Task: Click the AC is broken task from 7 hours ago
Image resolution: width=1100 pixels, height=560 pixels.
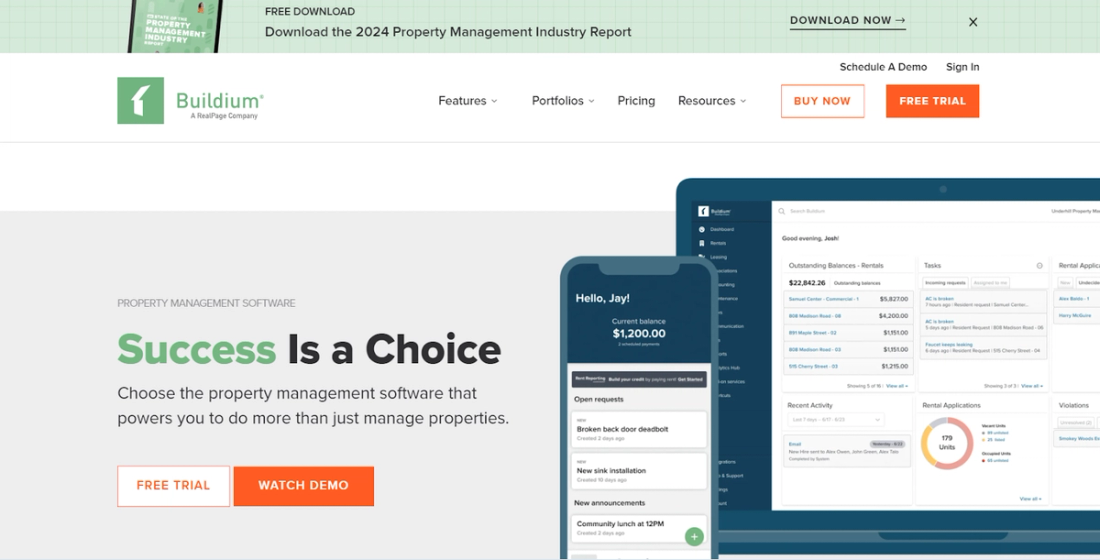Action: 983,302
